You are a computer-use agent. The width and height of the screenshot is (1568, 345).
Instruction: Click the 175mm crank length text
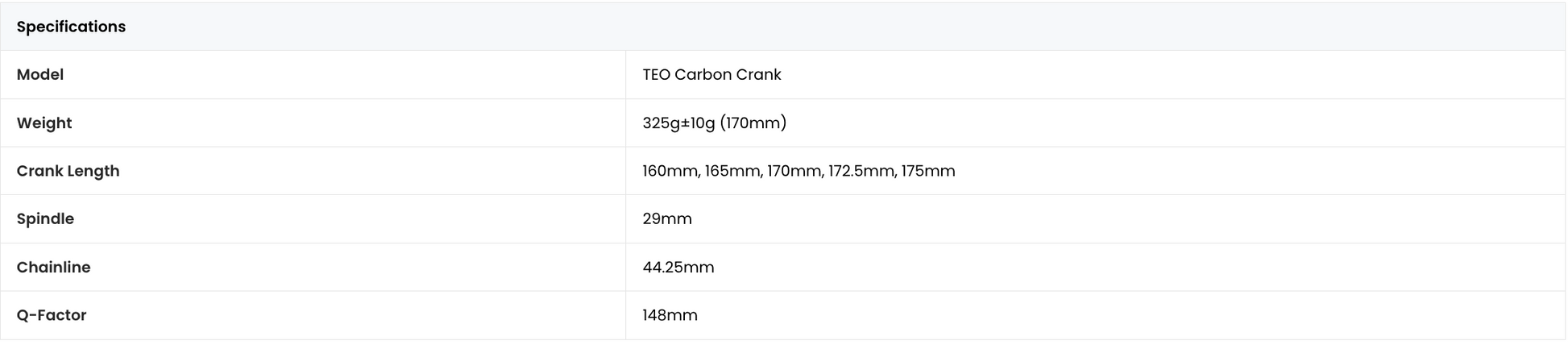click(x=928, y=171)
